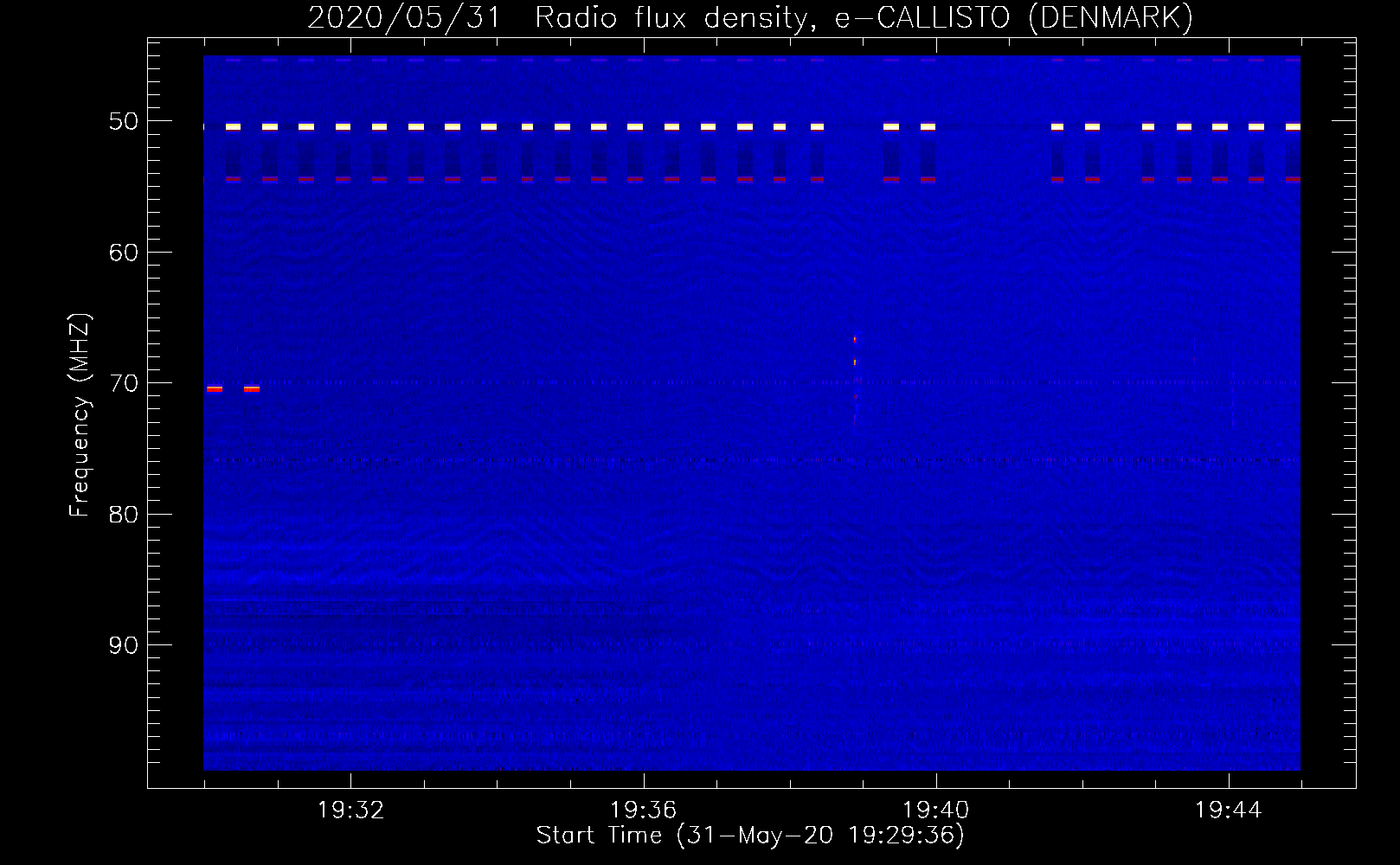
Task: Click the second red burst at 70 MHz
Action: click(251, 389)
